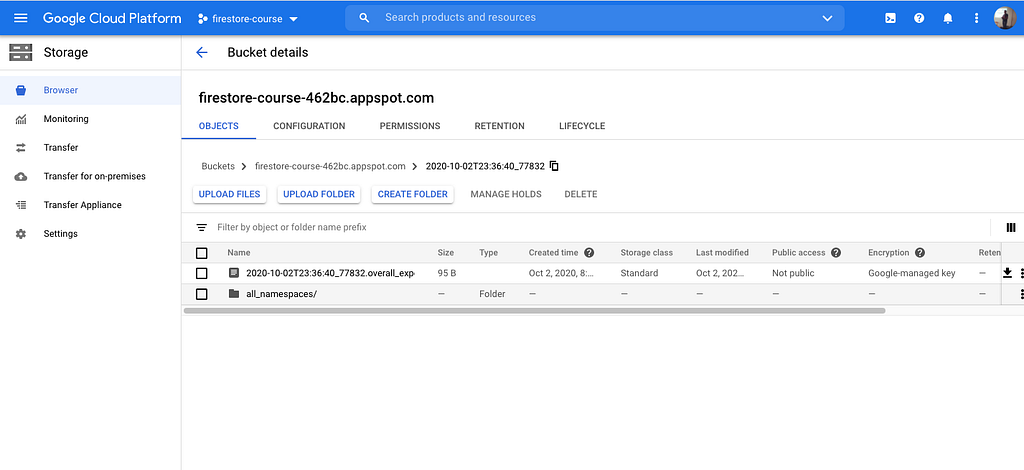This screenshot has height=470, width=1024.
Task: Click the Last modified column header
Action: tap(722, 253)
